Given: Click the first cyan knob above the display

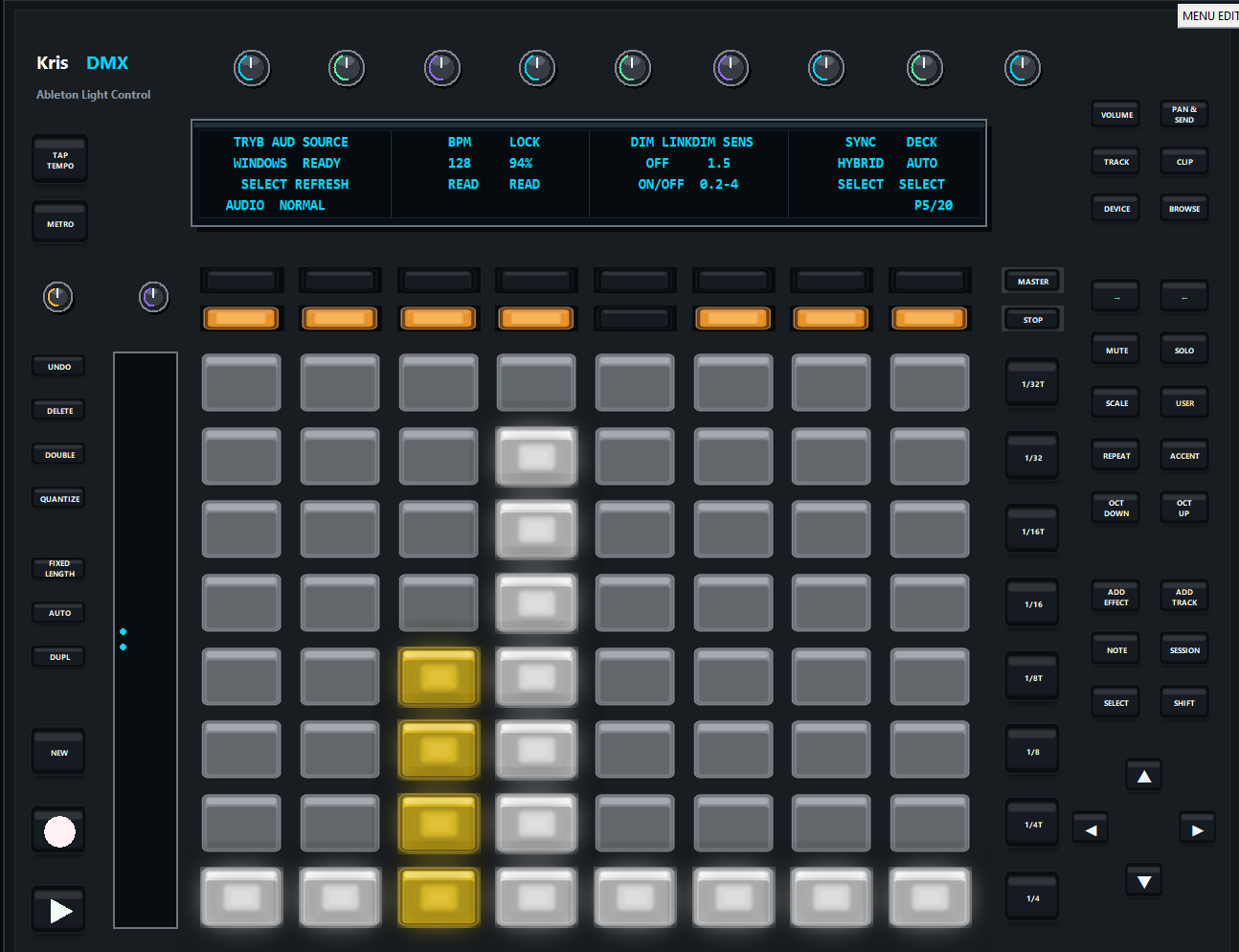Looking at the screenshot, I should [x=252, y=68].
